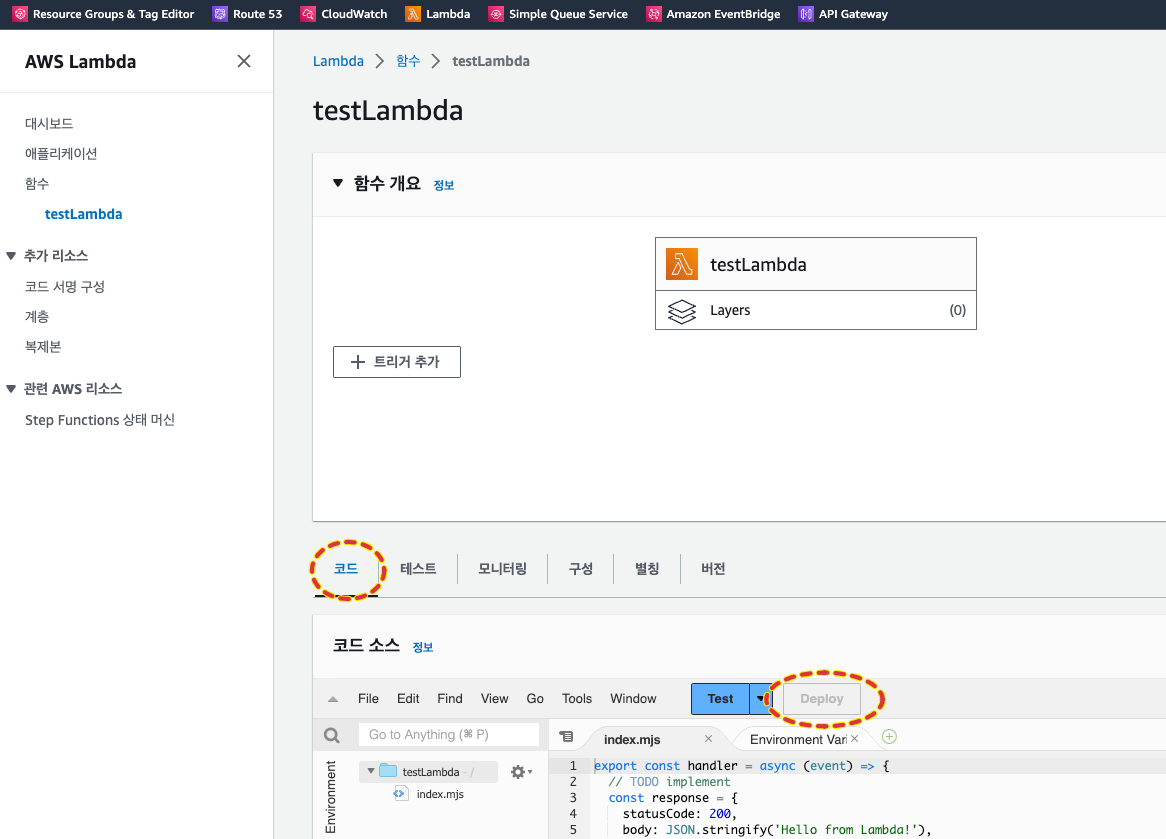Open 코드 서명 구성 in sidebar

pos(65,286)
